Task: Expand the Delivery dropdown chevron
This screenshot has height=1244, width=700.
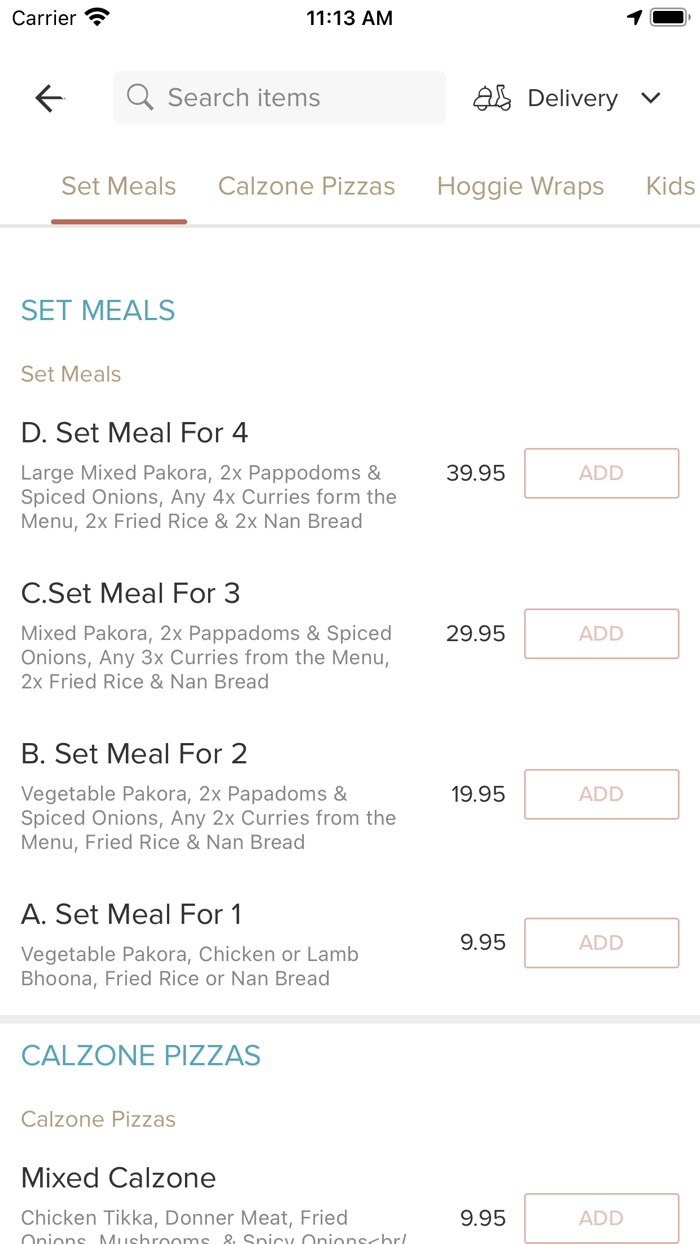Action: tap(651, 98)
